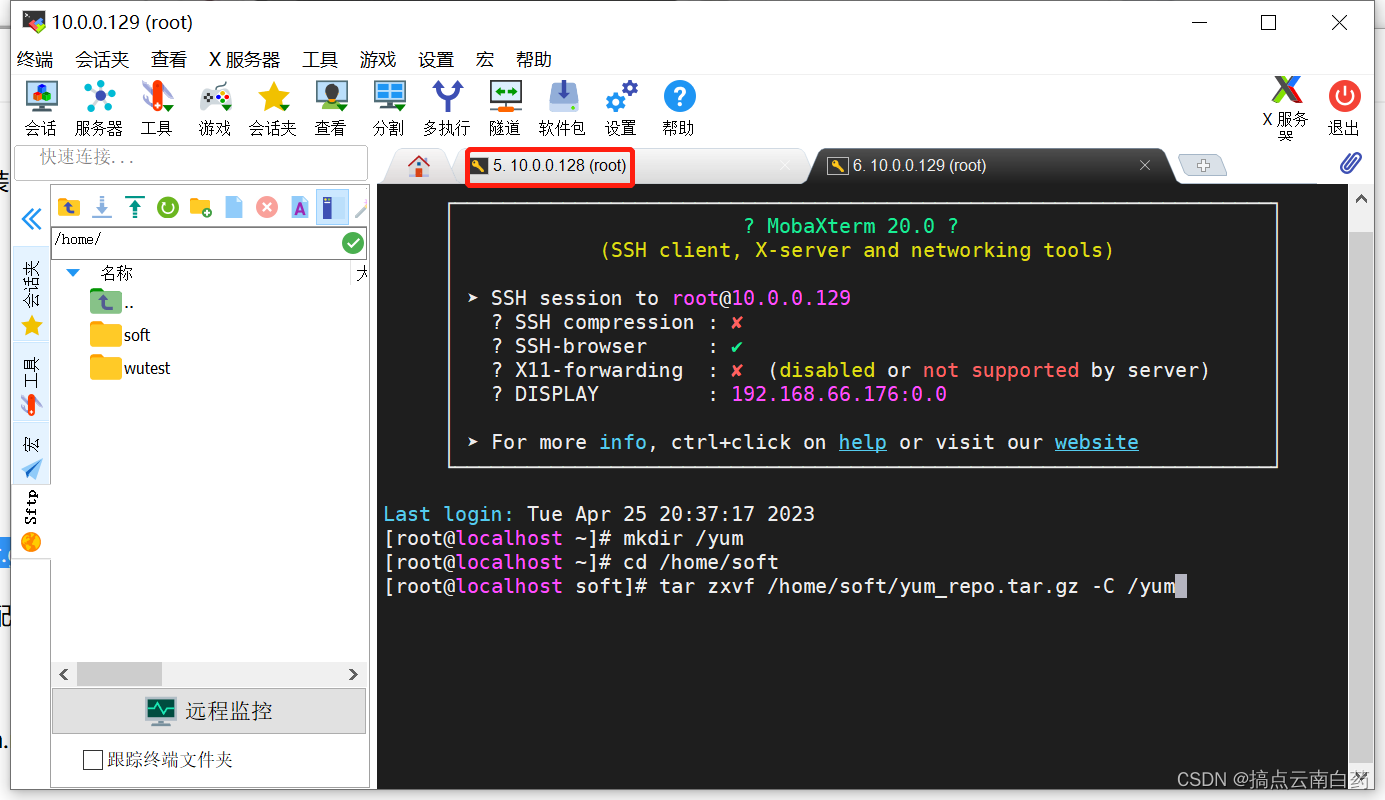Open the Session creation icon
The height and width of the screenshot is (800, 1385).
[41, 97]
